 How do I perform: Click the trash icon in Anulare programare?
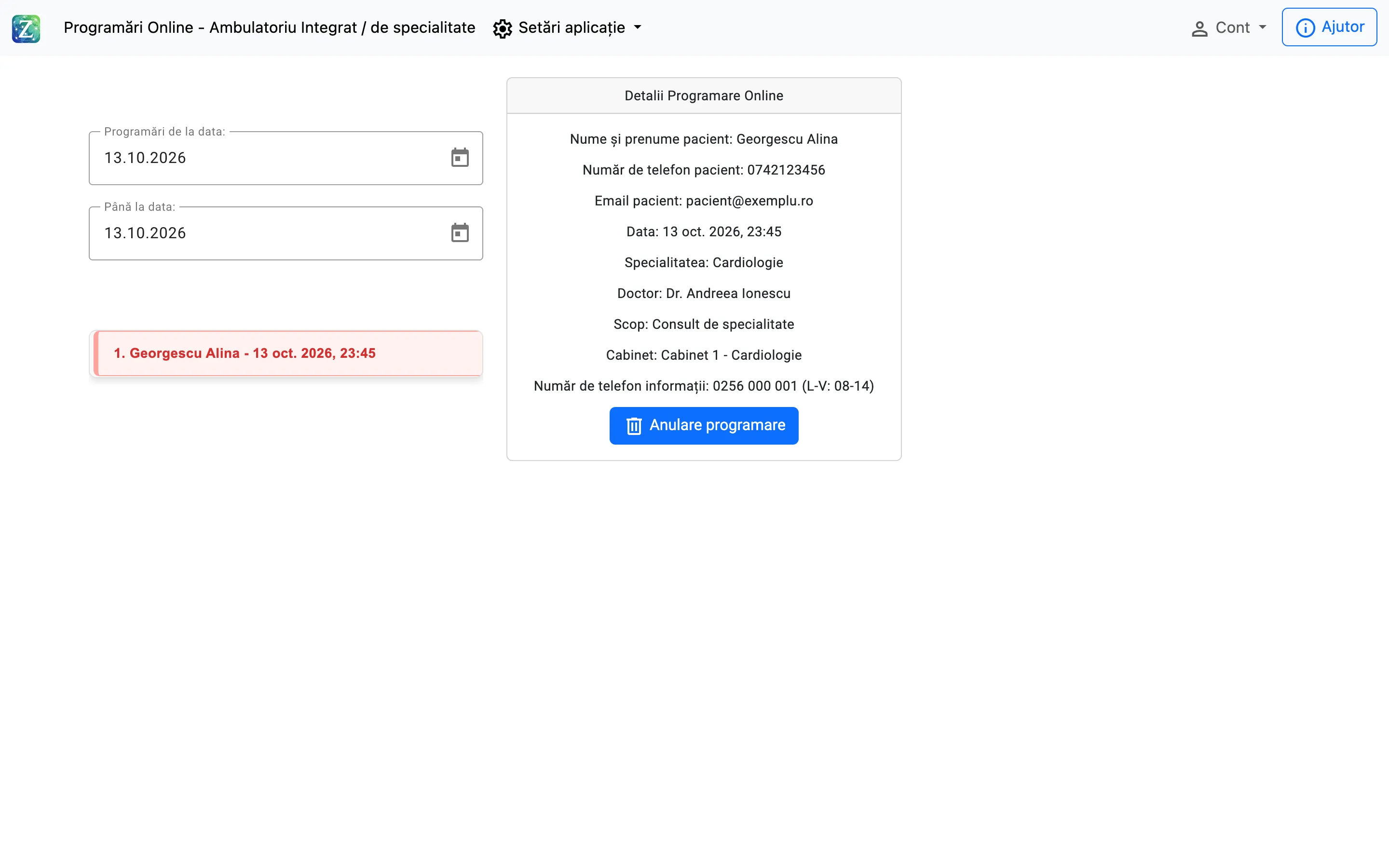(x=634, y=426)
